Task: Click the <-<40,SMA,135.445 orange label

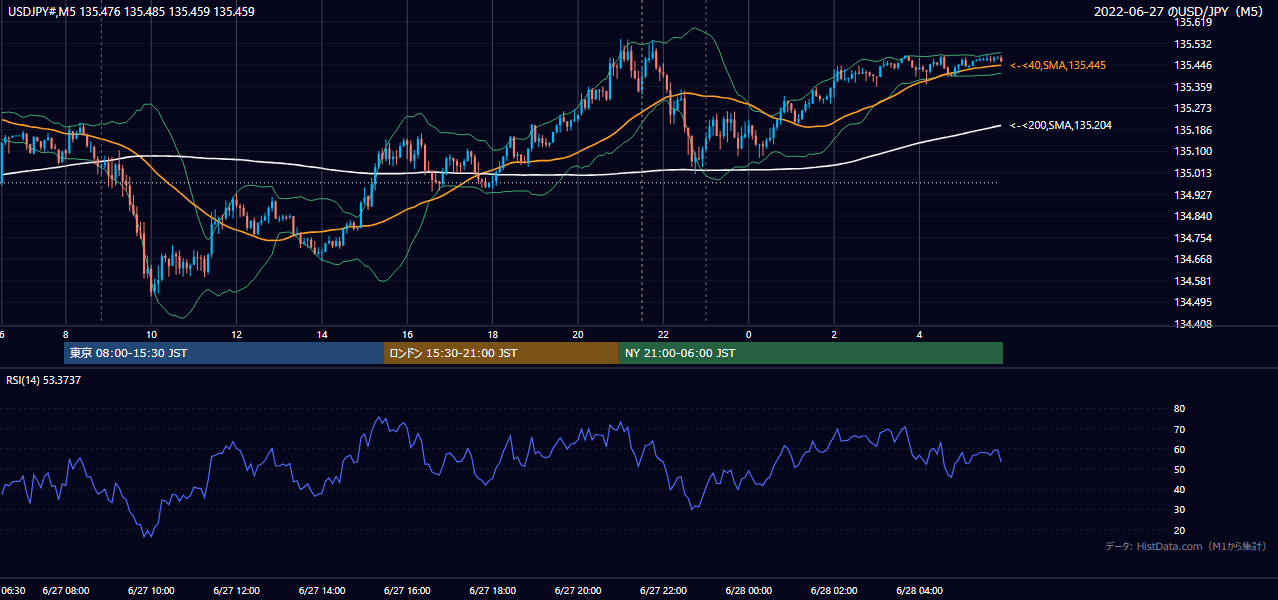Action: (x=1057, y=65)
